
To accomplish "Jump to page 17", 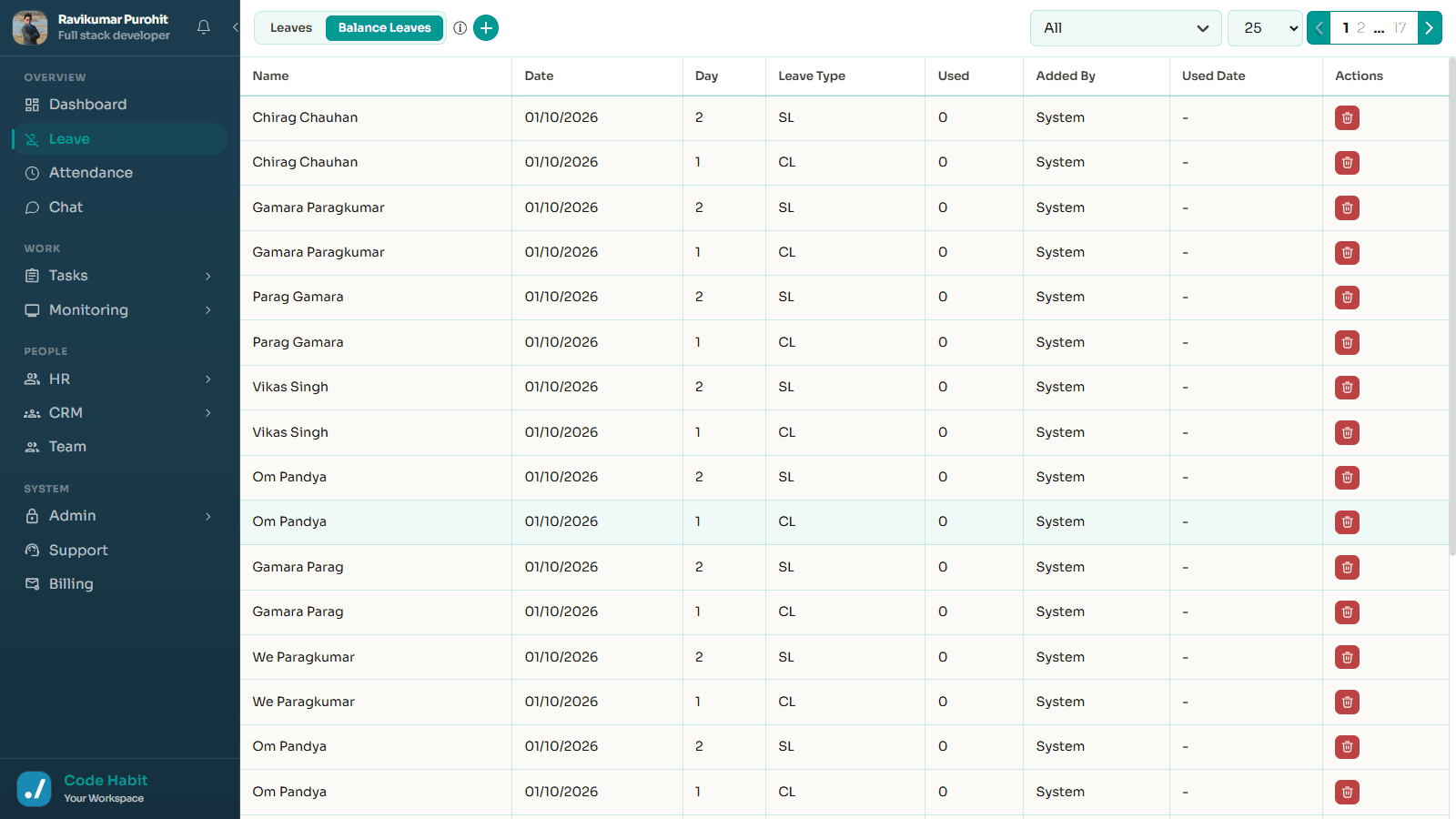I will tap(1400, 28).
